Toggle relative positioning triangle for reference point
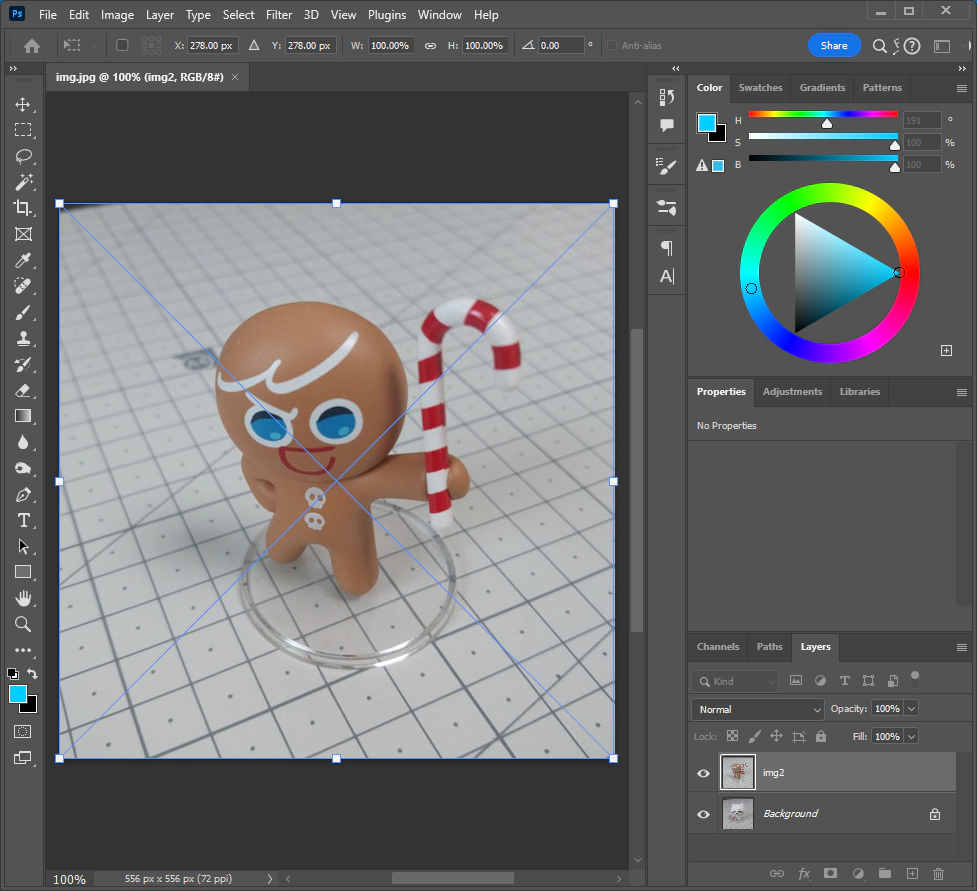The image size is (977, 891). point(254,45)
